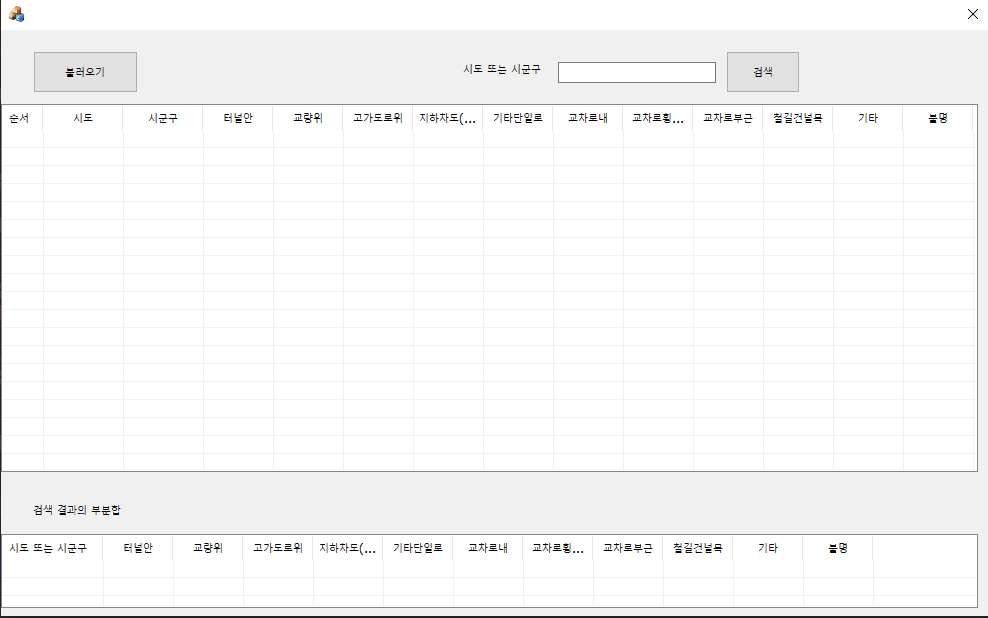This screenshot has width=988, height=618.
Task: Click subtotal grid 교차로내 column header
Action: (x=487, y=548)
